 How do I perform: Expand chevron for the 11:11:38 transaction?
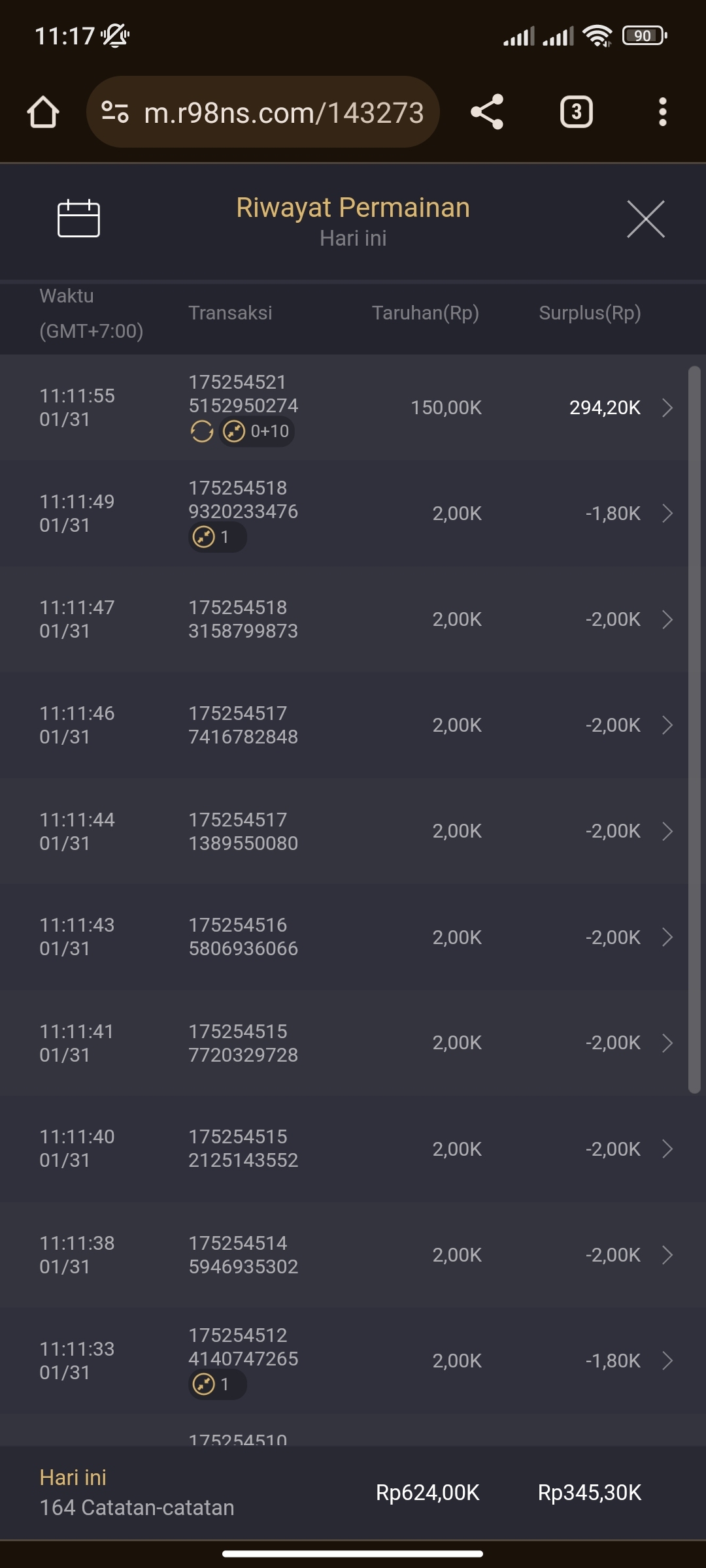(x=667, y=1255)
